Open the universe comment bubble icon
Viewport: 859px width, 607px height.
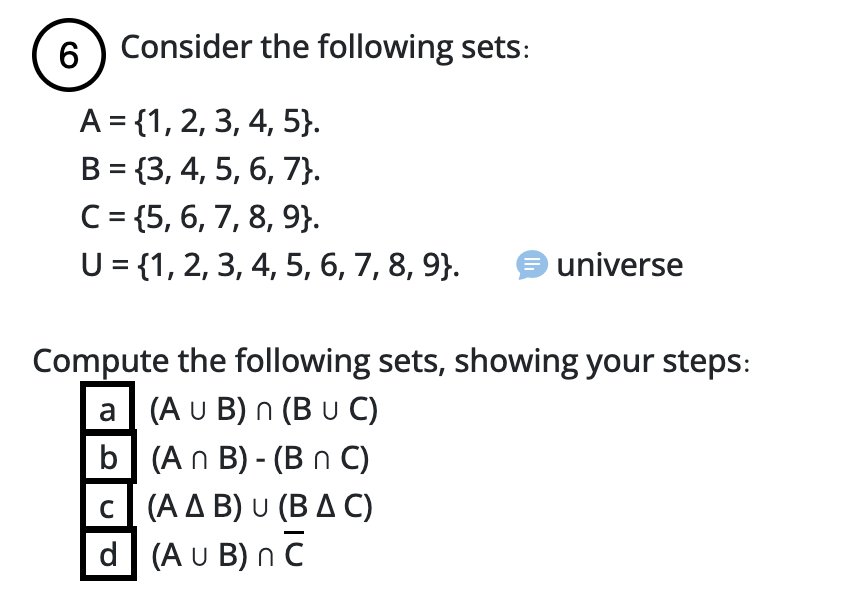(x=531, y=265)
